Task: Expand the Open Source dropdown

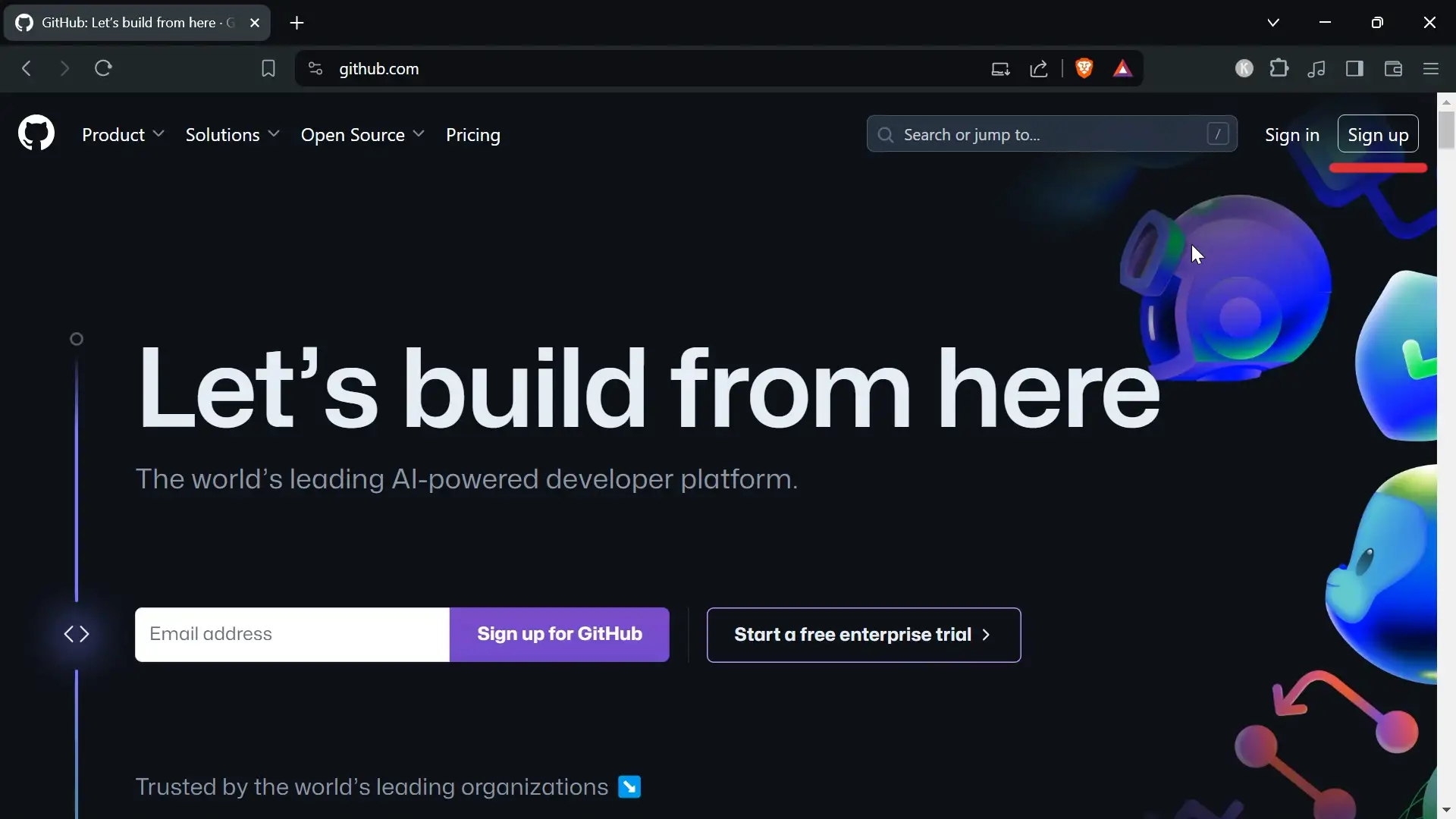Action: [x=362, y=134]
